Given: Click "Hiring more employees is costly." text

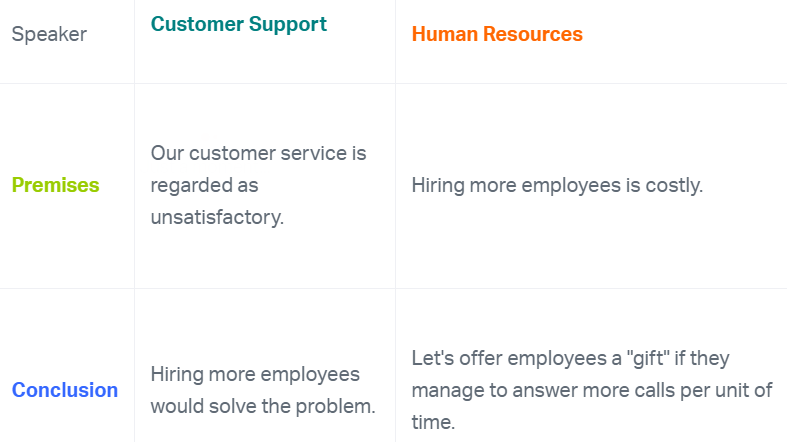Looking at the screenshot, I should (x=557, y=185).
